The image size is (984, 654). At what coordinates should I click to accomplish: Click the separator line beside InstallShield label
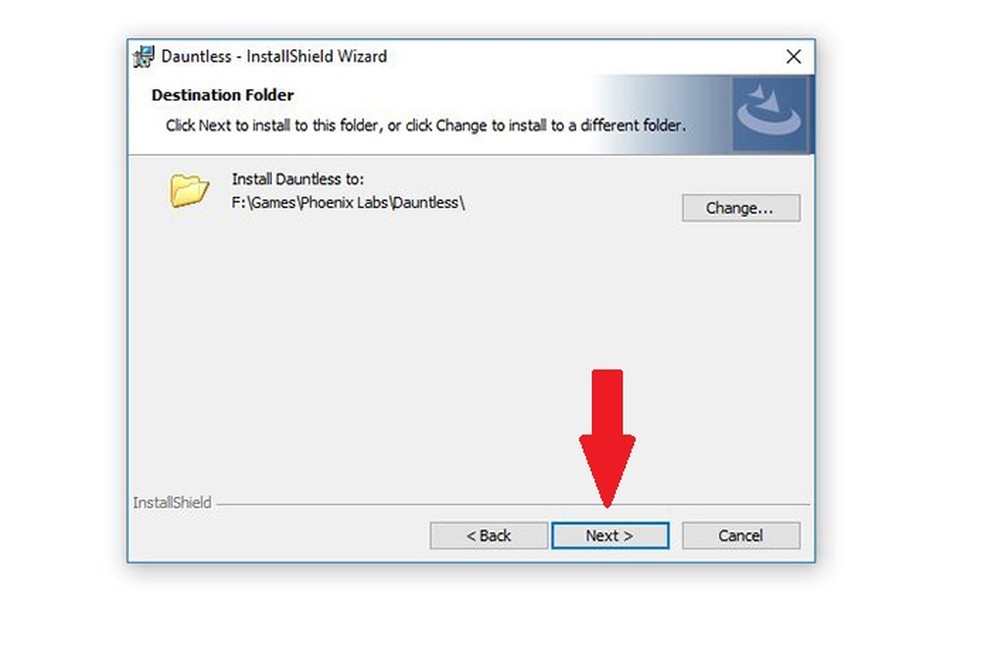(x=513, y=504)
